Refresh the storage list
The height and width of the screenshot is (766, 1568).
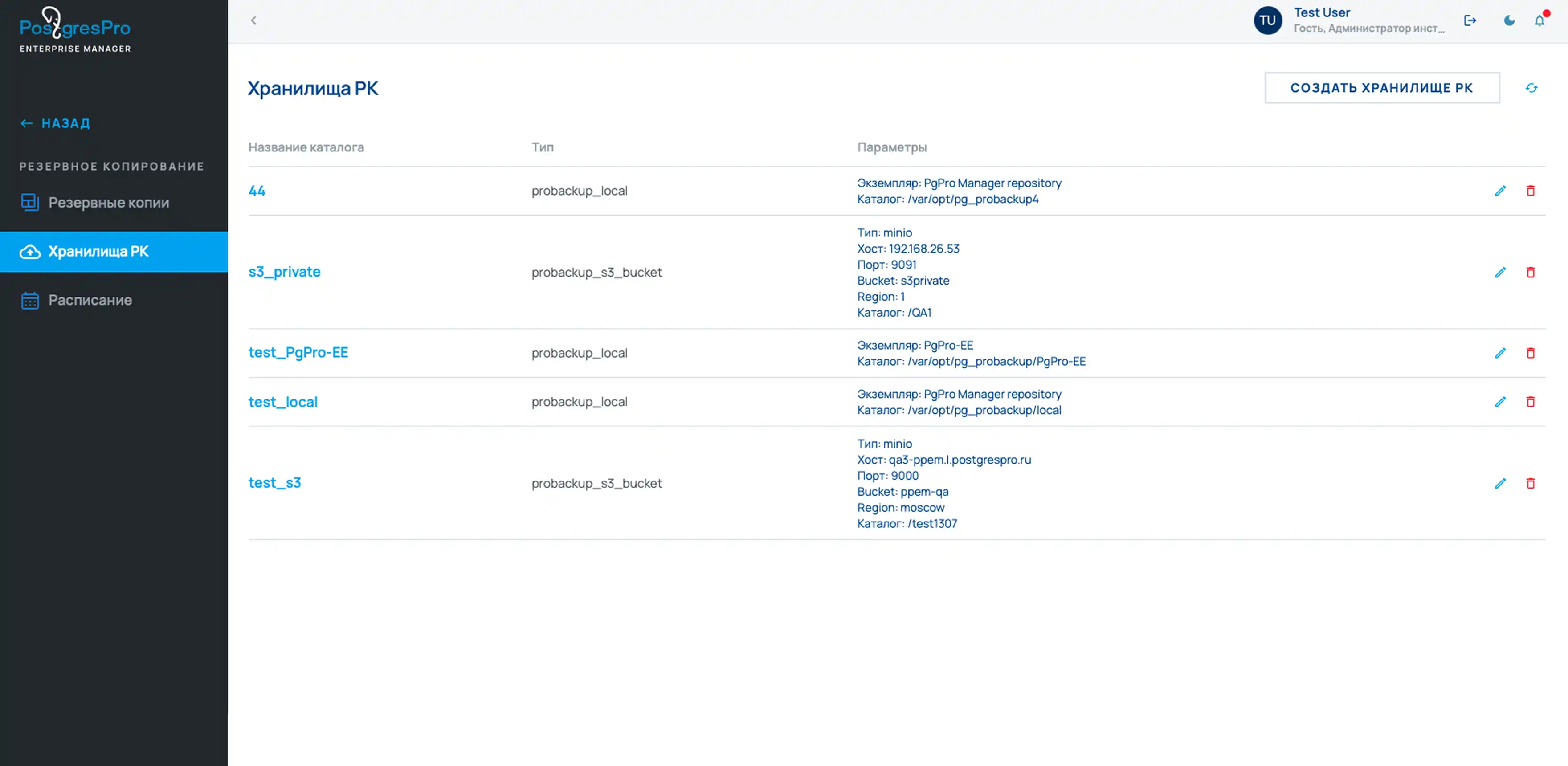pos(1531,88)
